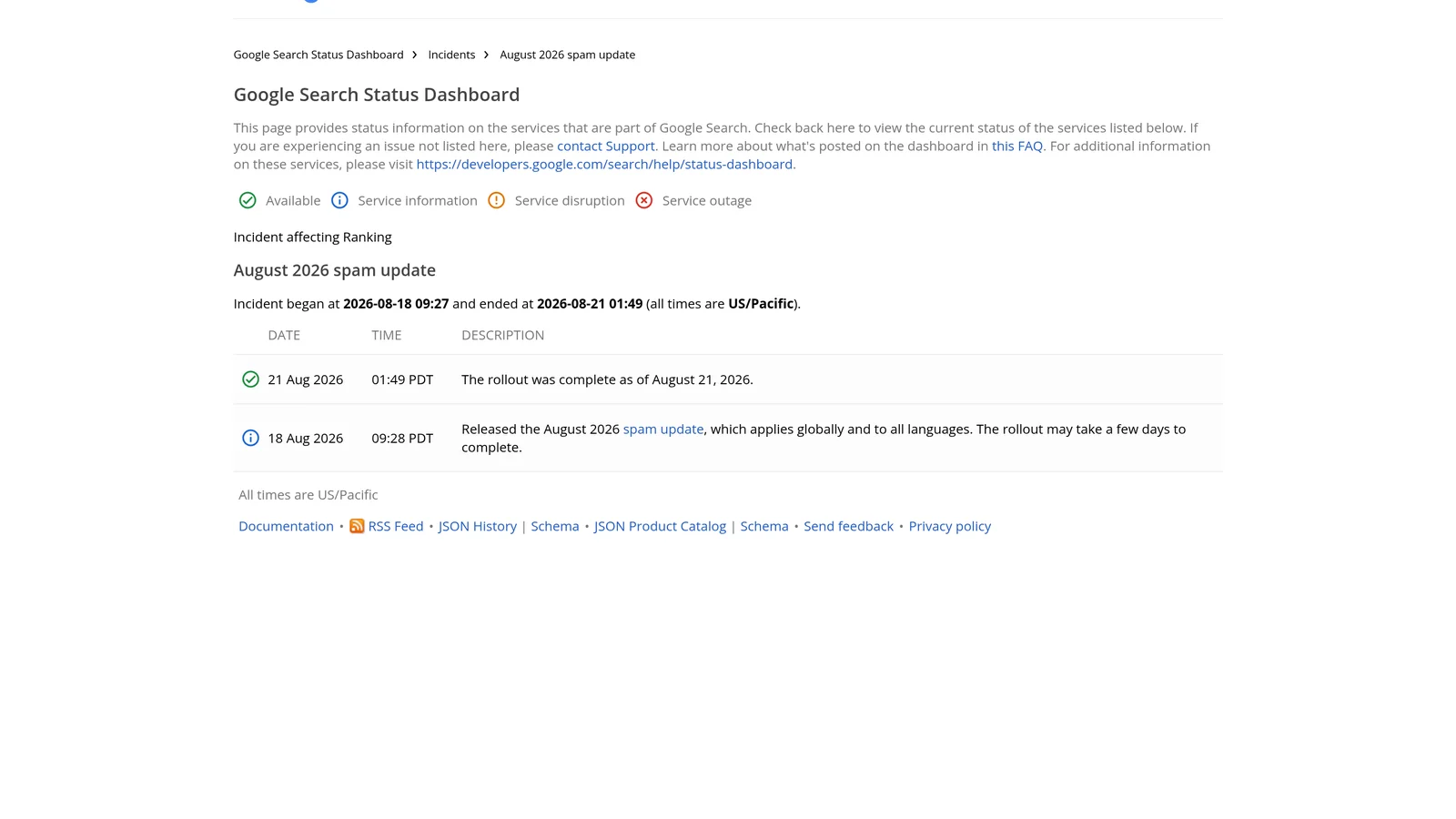Open the Schema link after JSON History
The width and height of the screenshot is (1456, 819).
(x=555, y=526)
